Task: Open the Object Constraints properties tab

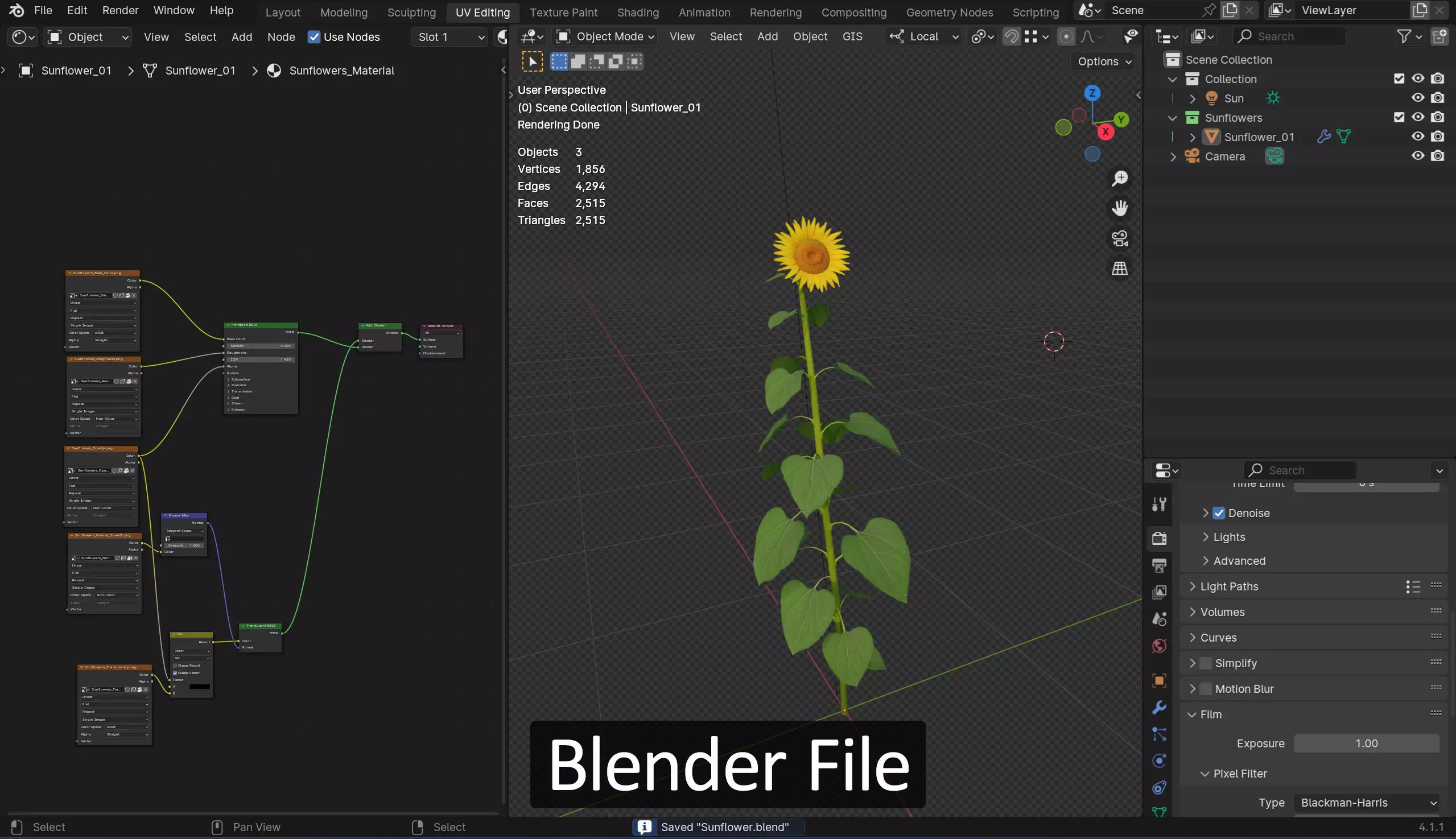Action: pos(1159,788)
